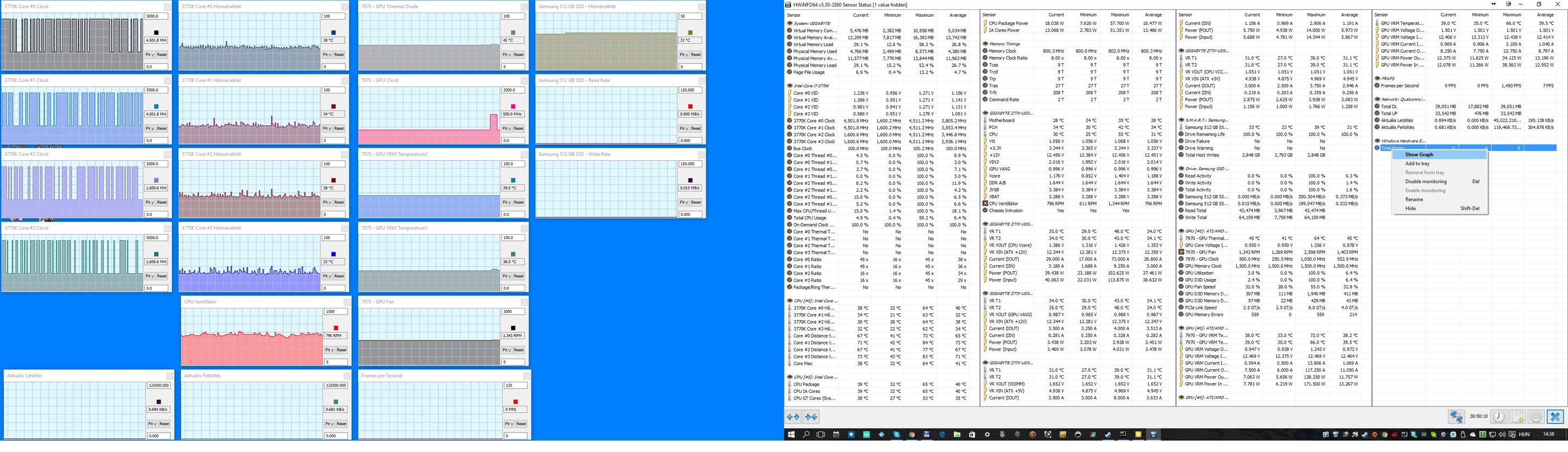
Task: Select the CPU Package Power sensor row
Action: 1074,23
